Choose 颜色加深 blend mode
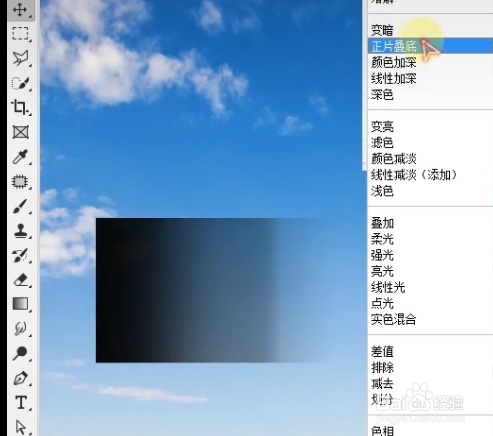Screen dimensions: 493x436 click(394, 62)
